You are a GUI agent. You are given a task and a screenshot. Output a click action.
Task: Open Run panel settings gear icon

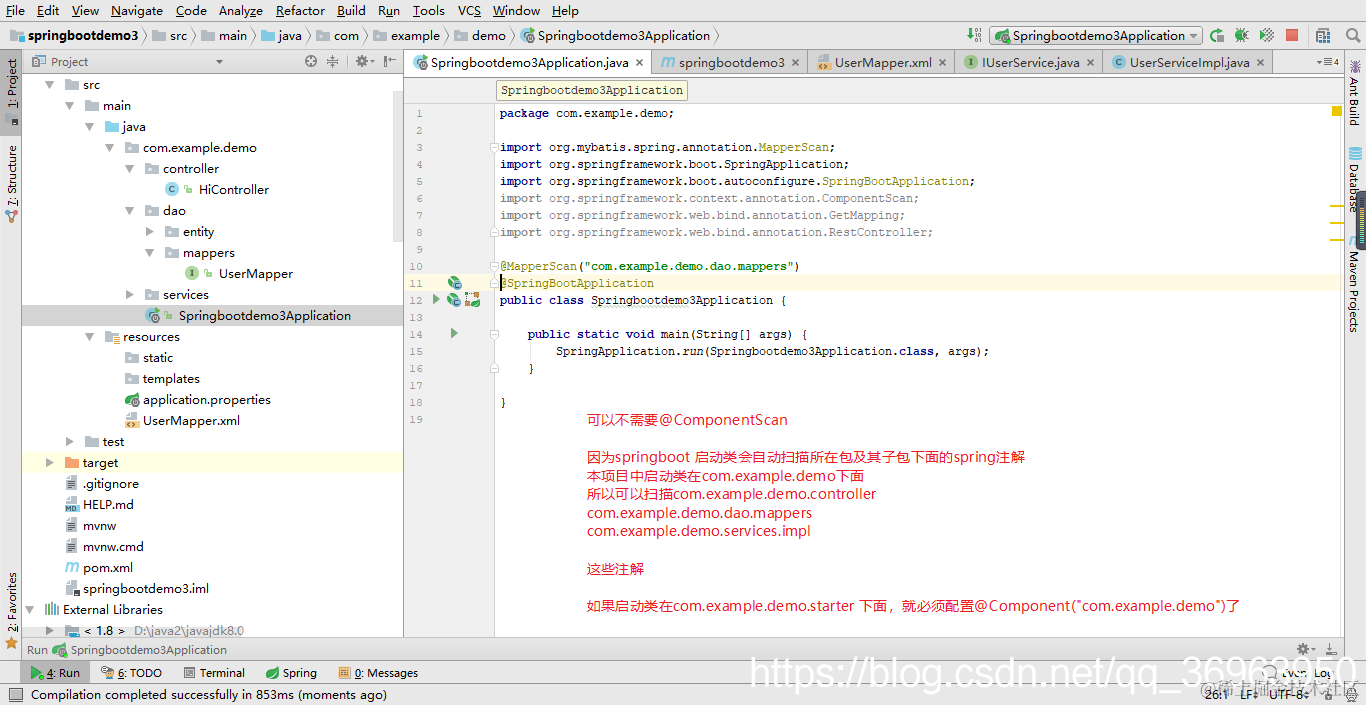(x=1305, y=649)
